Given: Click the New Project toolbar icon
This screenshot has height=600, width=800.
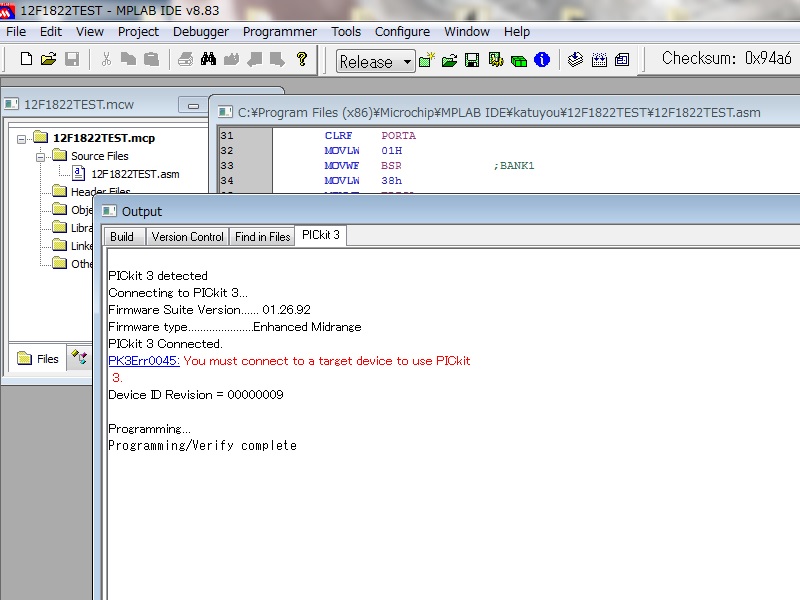Looking at the screenshot, I should tap(427, 61).
